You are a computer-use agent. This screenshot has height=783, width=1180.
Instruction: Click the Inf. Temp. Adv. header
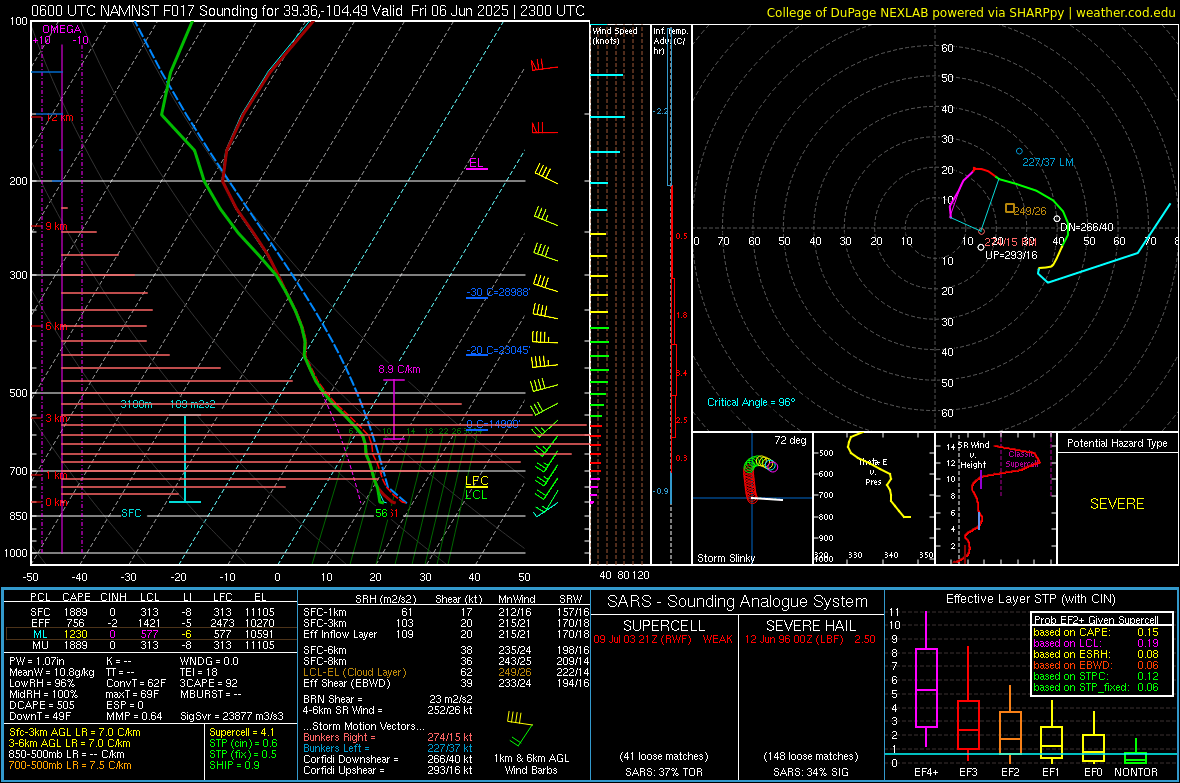click(x=670, y=41)
